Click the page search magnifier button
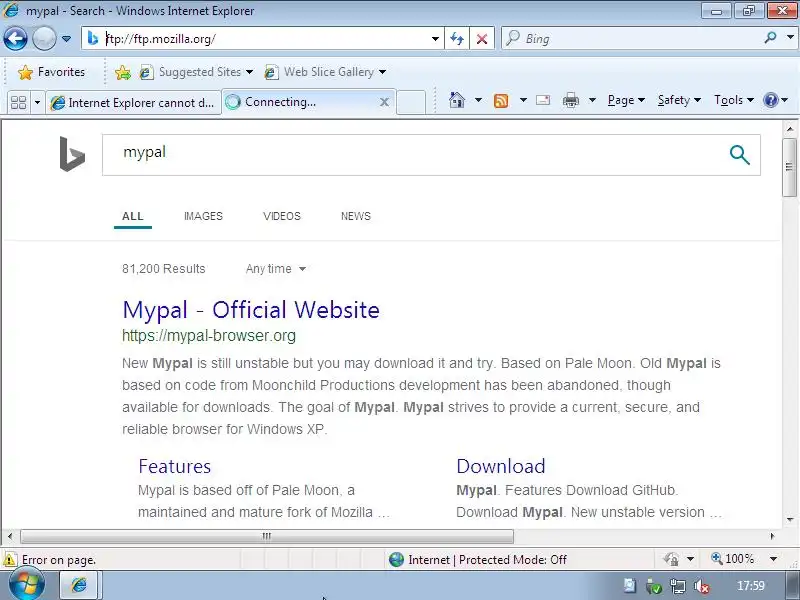The width and height of the screenshot is (800, 600). tap(739, 155)
